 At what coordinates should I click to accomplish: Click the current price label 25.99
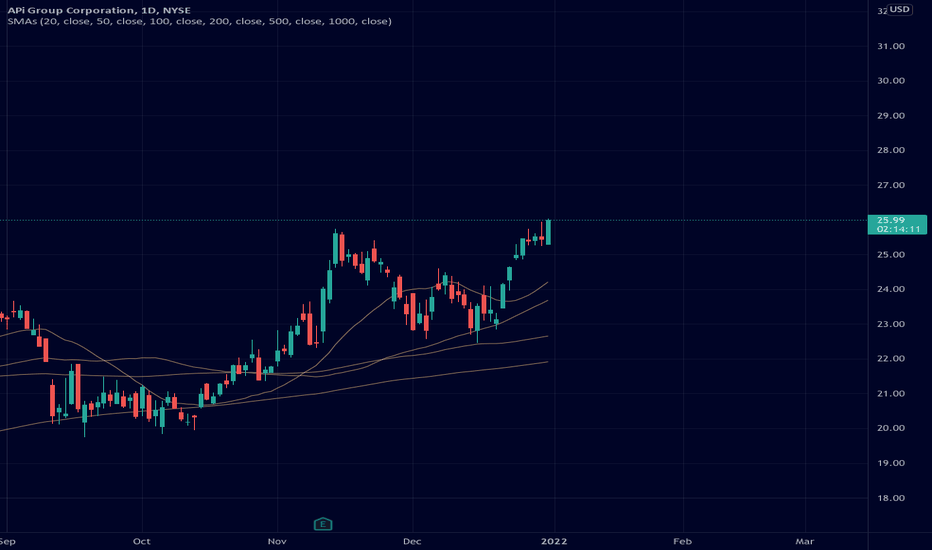point(890,220)
